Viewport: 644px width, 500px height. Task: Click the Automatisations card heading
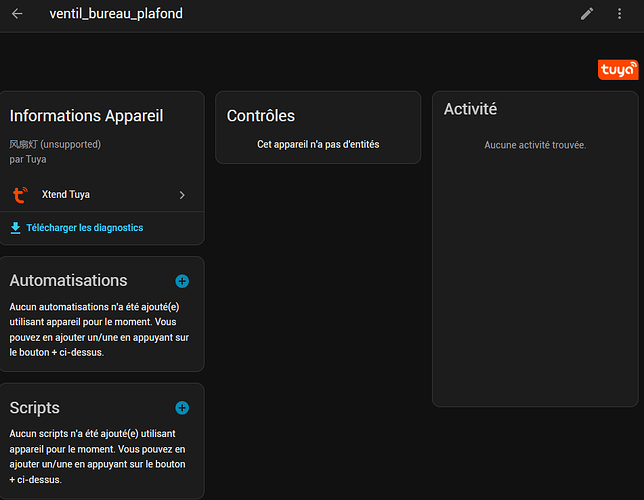69,281
